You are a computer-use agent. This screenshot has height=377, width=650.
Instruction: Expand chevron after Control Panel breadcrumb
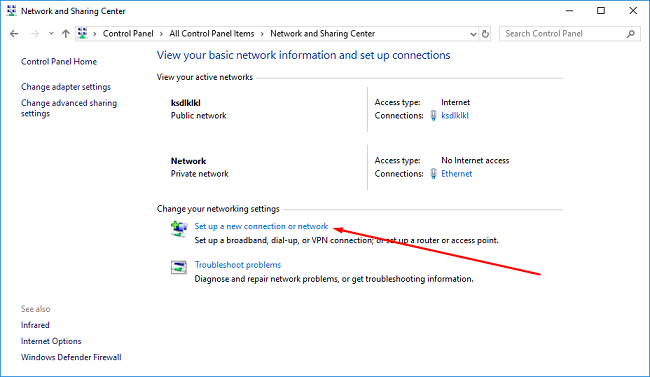point(161,34)
